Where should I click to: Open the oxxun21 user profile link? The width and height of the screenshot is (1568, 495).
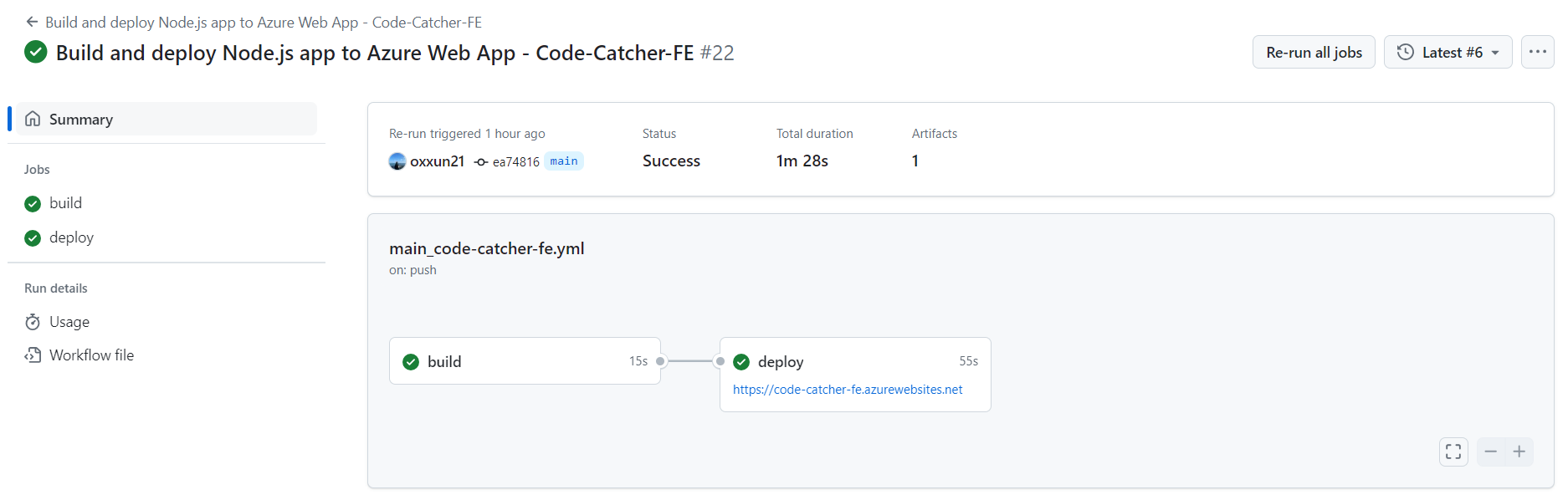pyautogui.click(x=437, y=161)
